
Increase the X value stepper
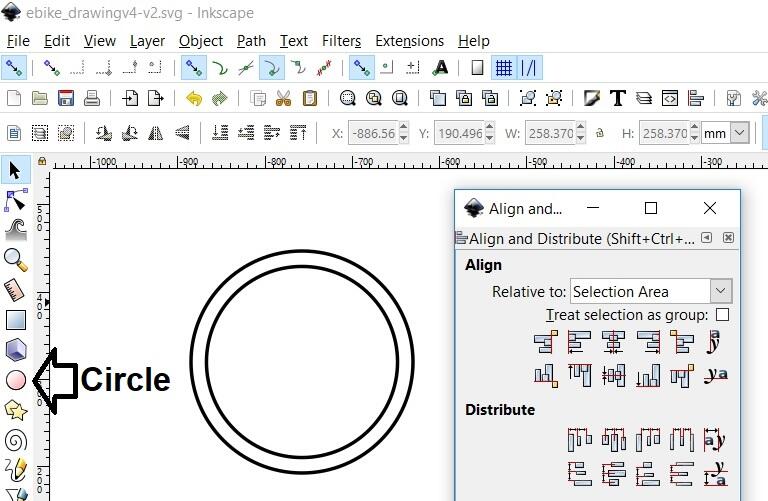[403, 128]
